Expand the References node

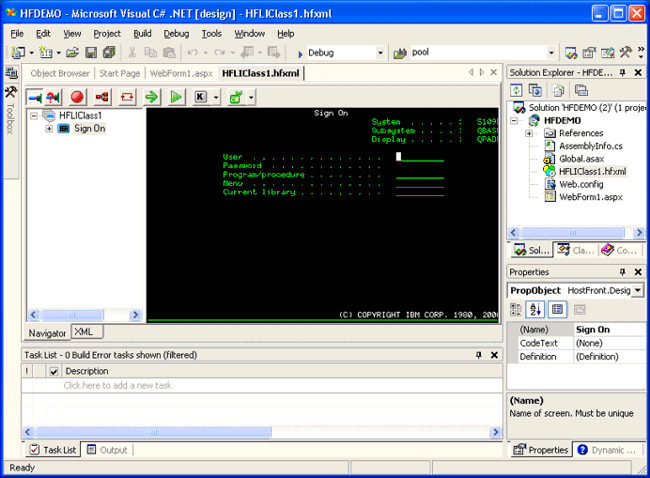coord(529,133)
